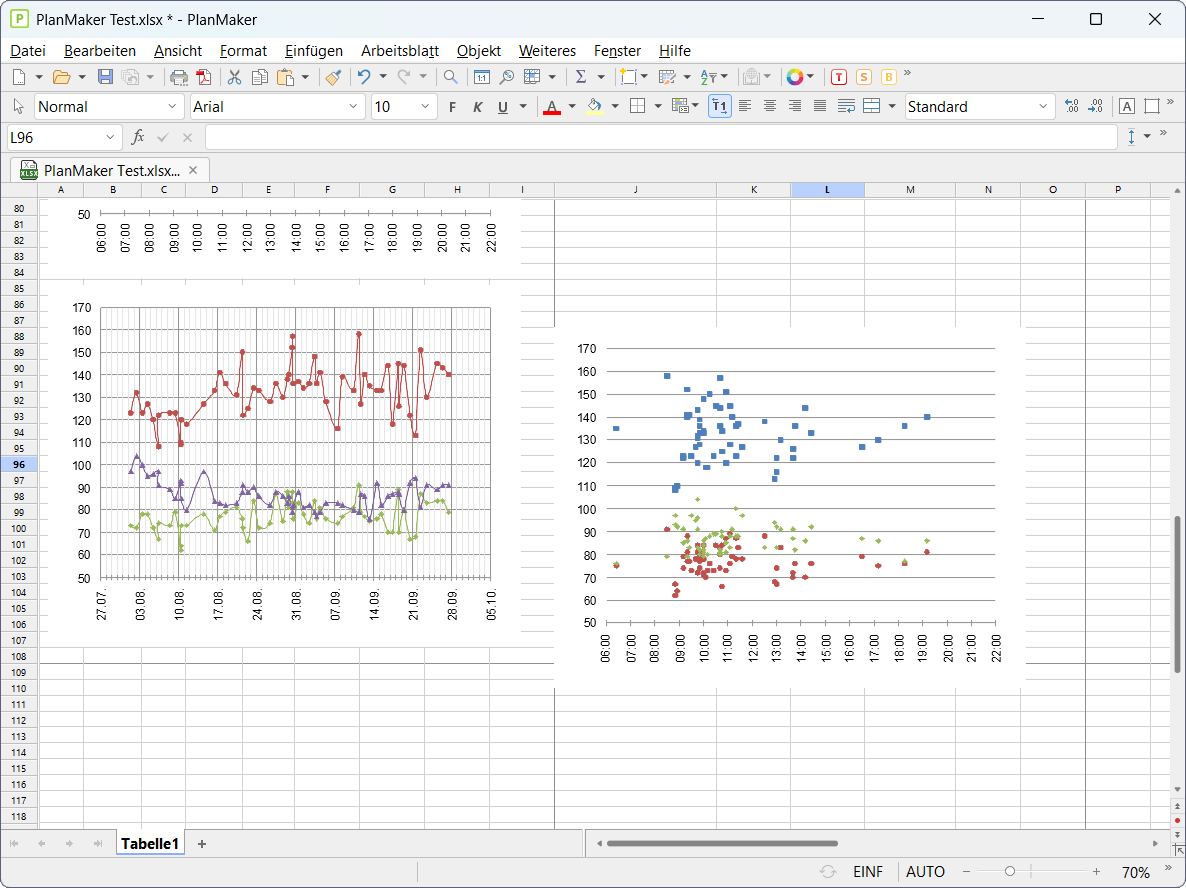Click the horizontal scrollbar thumb
Image resolution: width=1186 pixels, height=888 pixels.
722,843
